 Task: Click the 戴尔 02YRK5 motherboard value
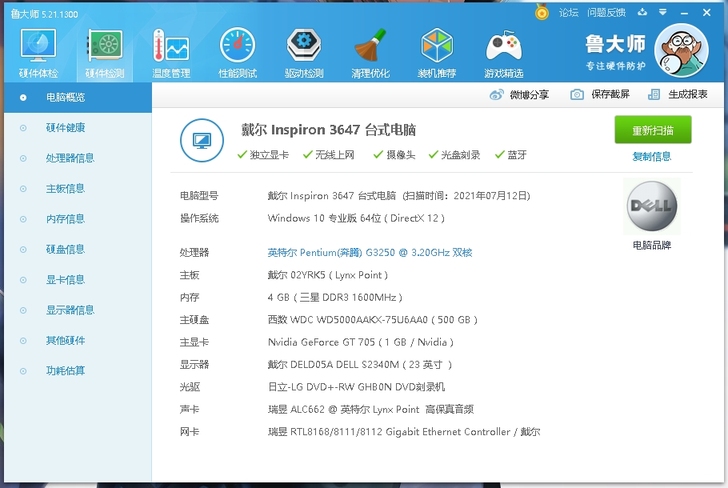(328, 275)
